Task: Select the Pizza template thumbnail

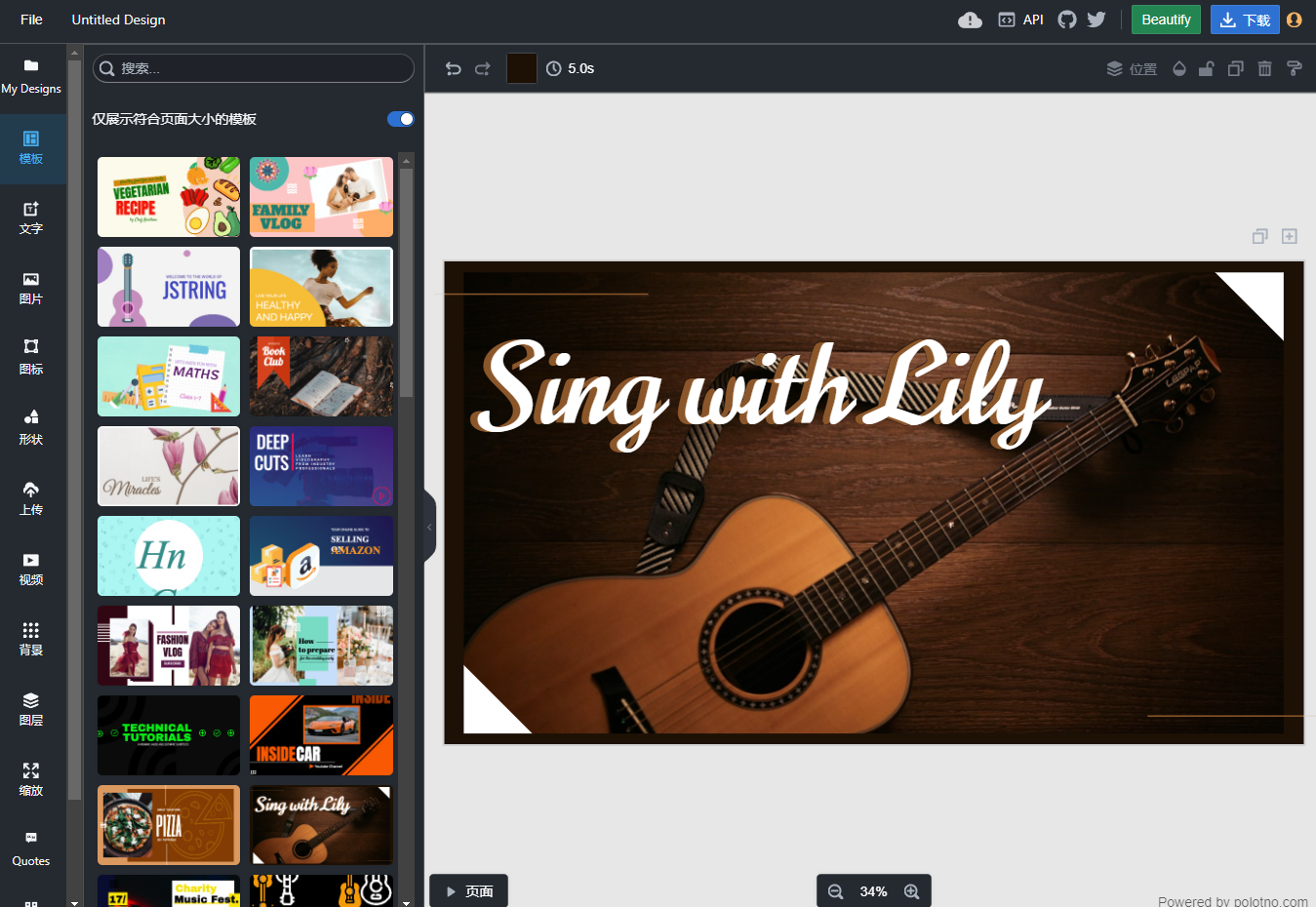Action: tap(169, 825)
